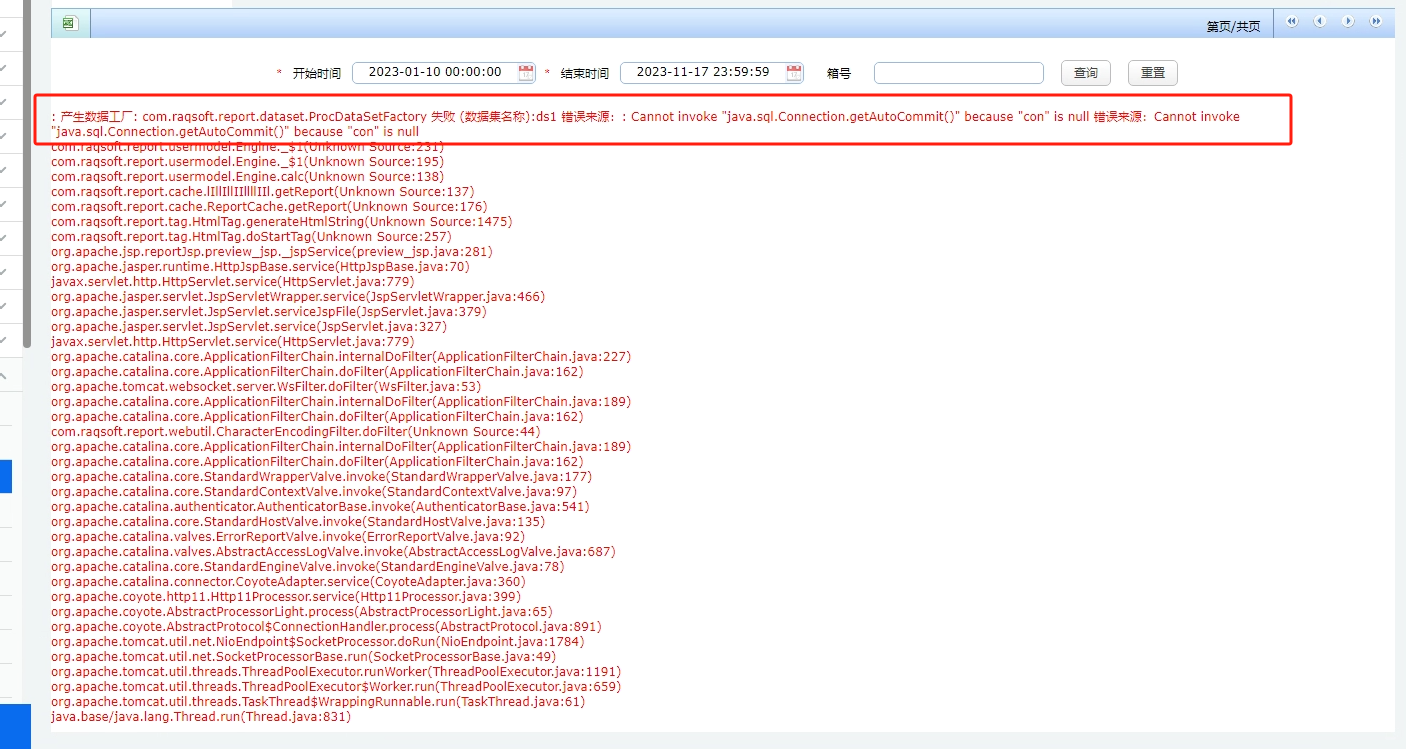Click the AbstractProtocol$ConnectionHandler.process line

pyautogui.click(x=326, y=626)
